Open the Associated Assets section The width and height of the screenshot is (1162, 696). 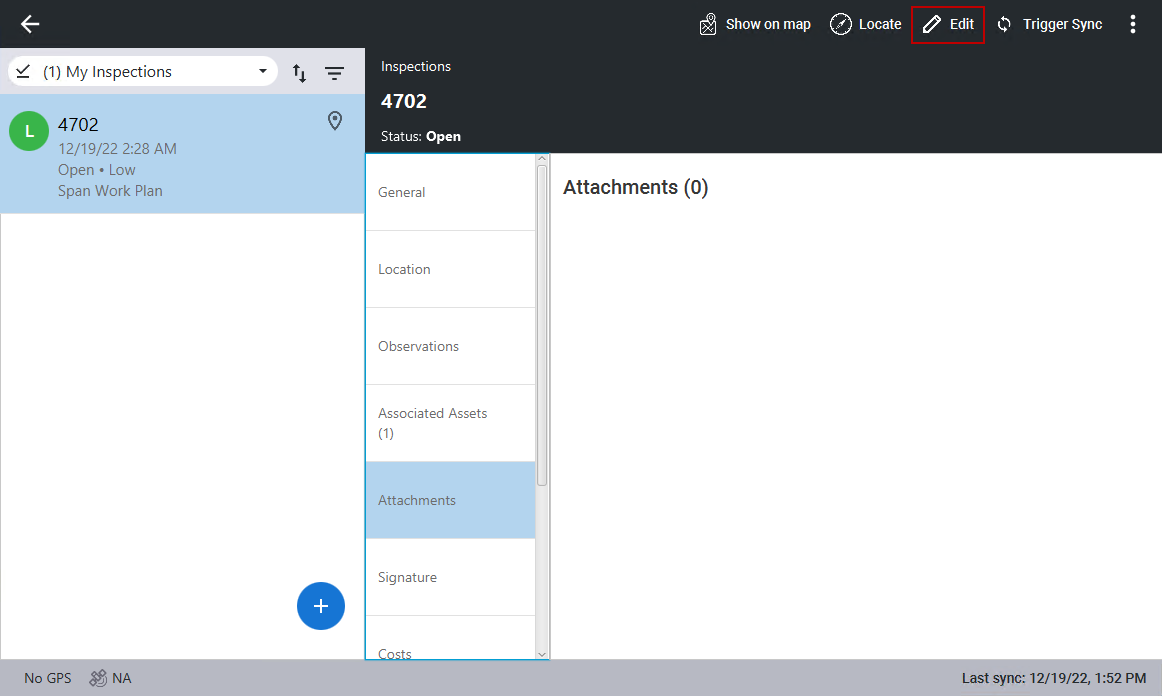[450, 423]
